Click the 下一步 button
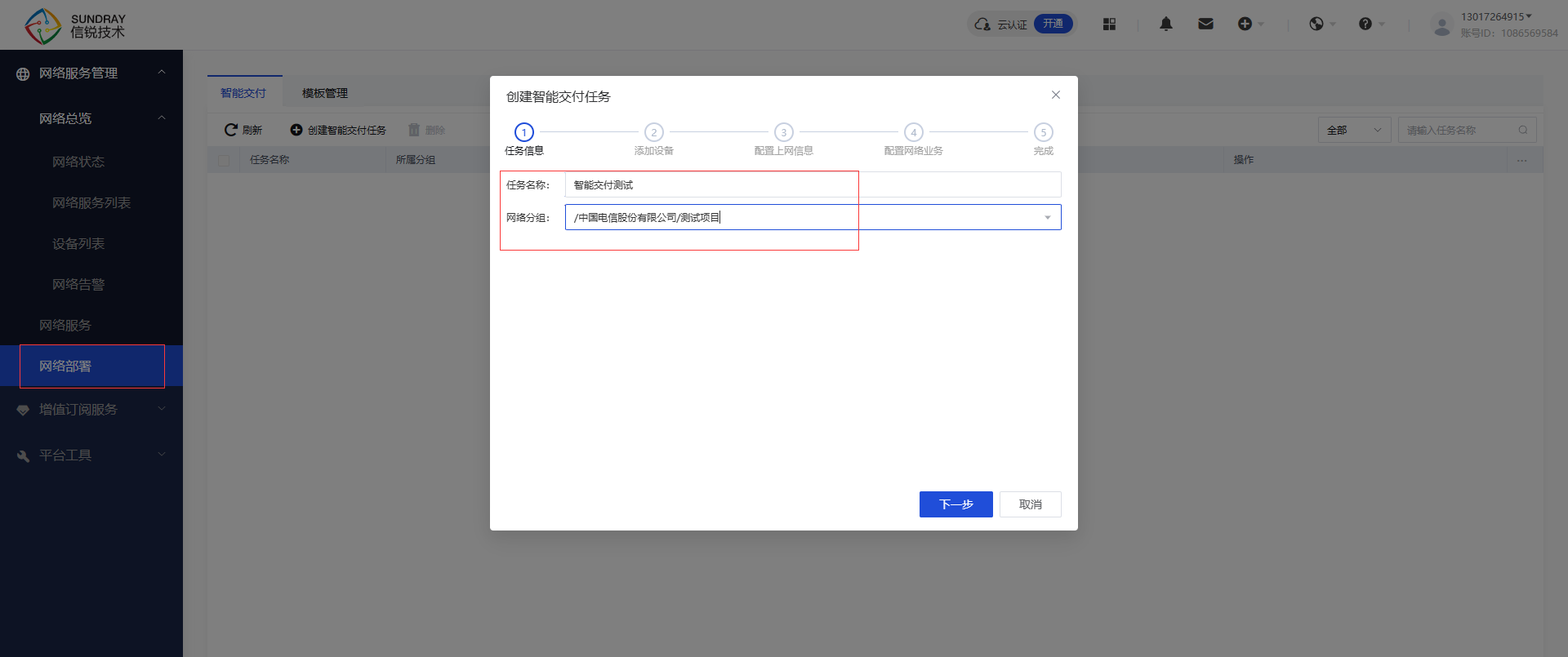The image size is (1568, 657). (x=955, y=504)
